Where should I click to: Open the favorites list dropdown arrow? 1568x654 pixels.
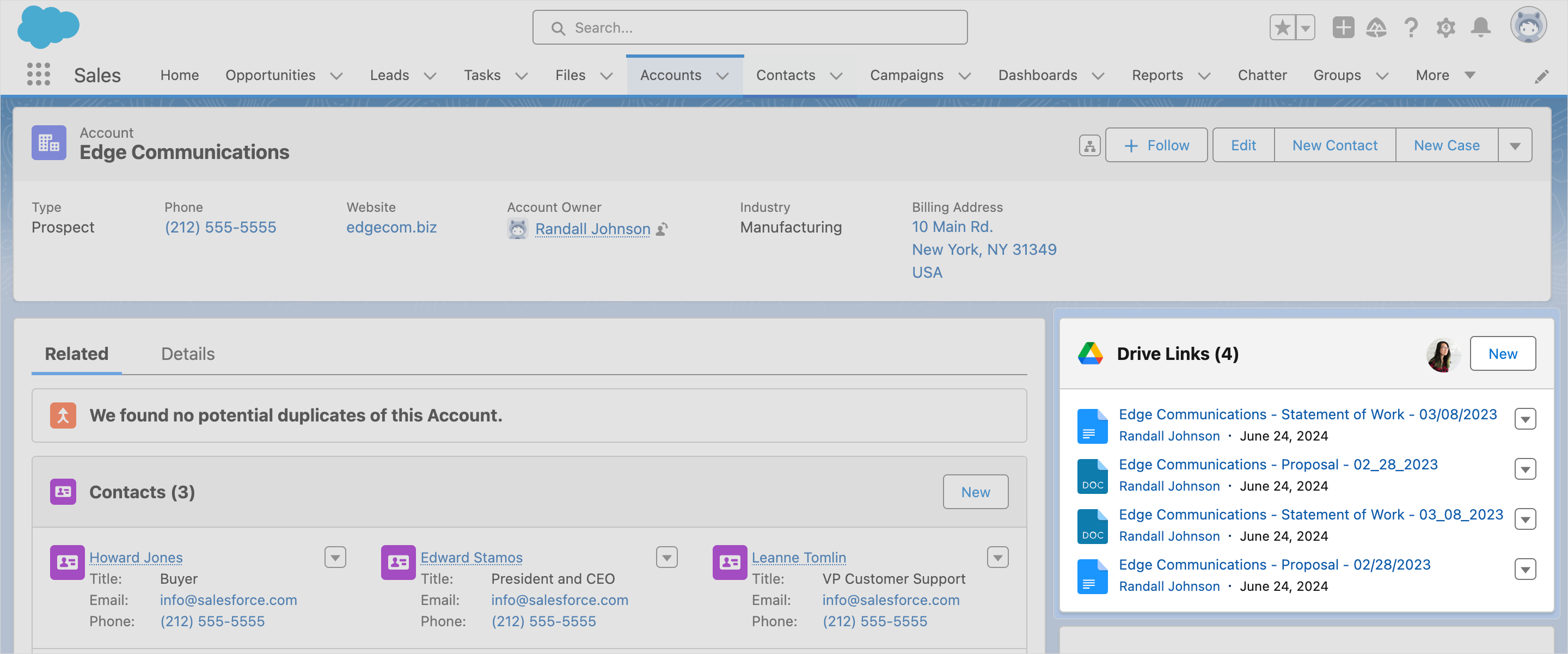pyautogui.click(x=1305, y=27)
